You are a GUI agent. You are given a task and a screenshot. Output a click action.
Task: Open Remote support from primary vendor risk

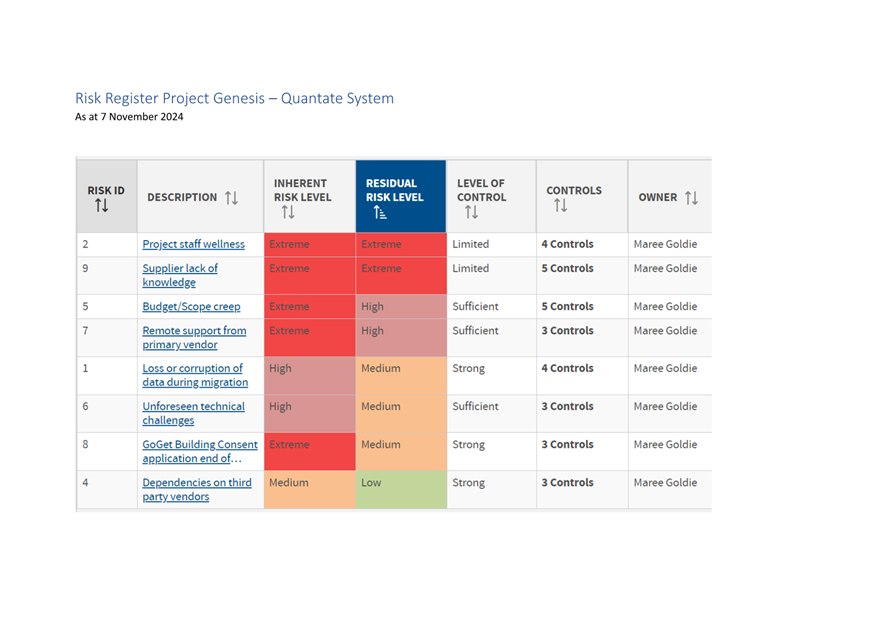[x=194, y=338]
